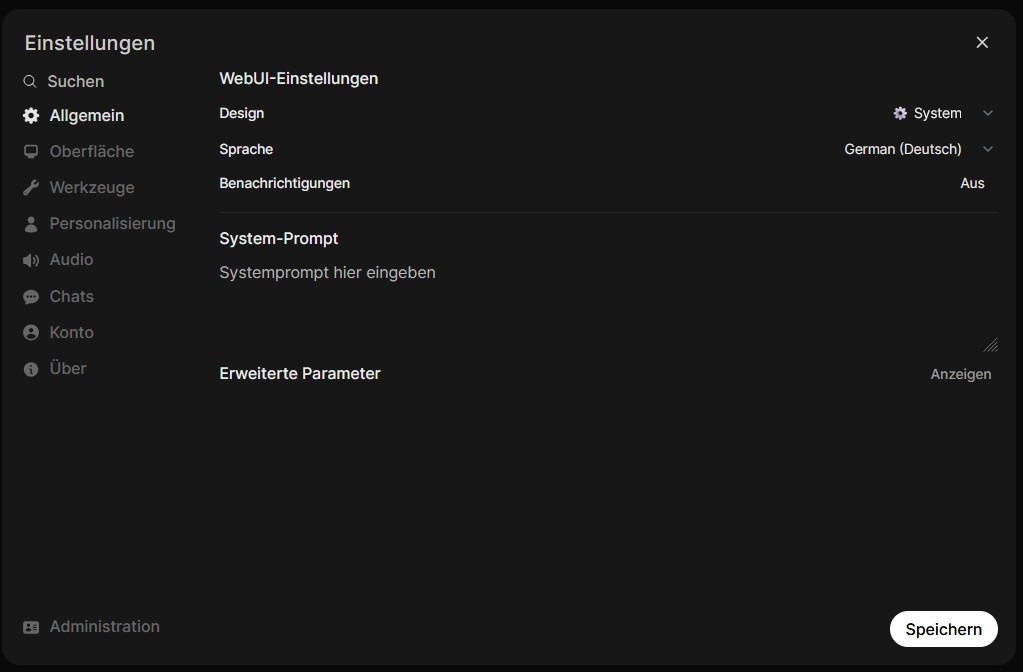Show the Erweiterte Parameter section
This screenshot has height=672, width=1023.
coord(960,374)
